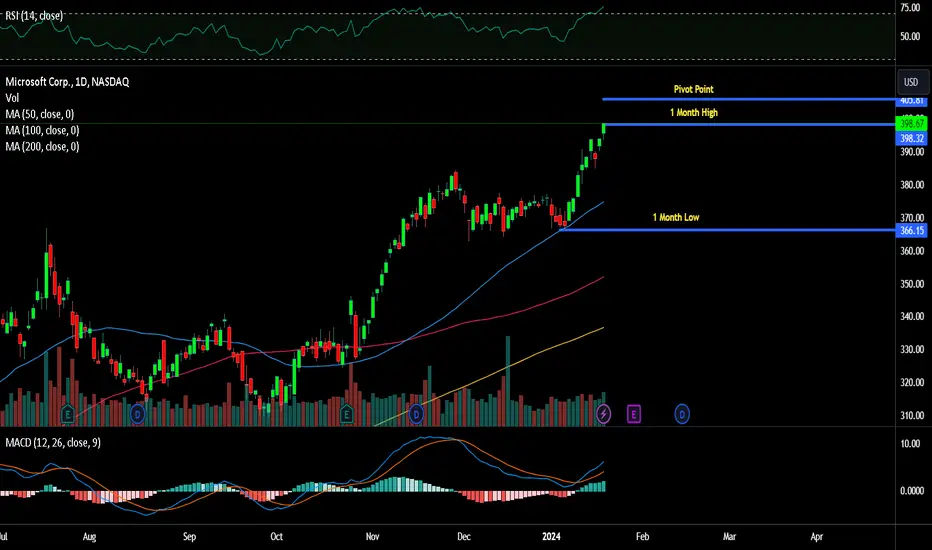Click the 1 Month Low label
Viewport: 932px width, 550px height.
676,217
